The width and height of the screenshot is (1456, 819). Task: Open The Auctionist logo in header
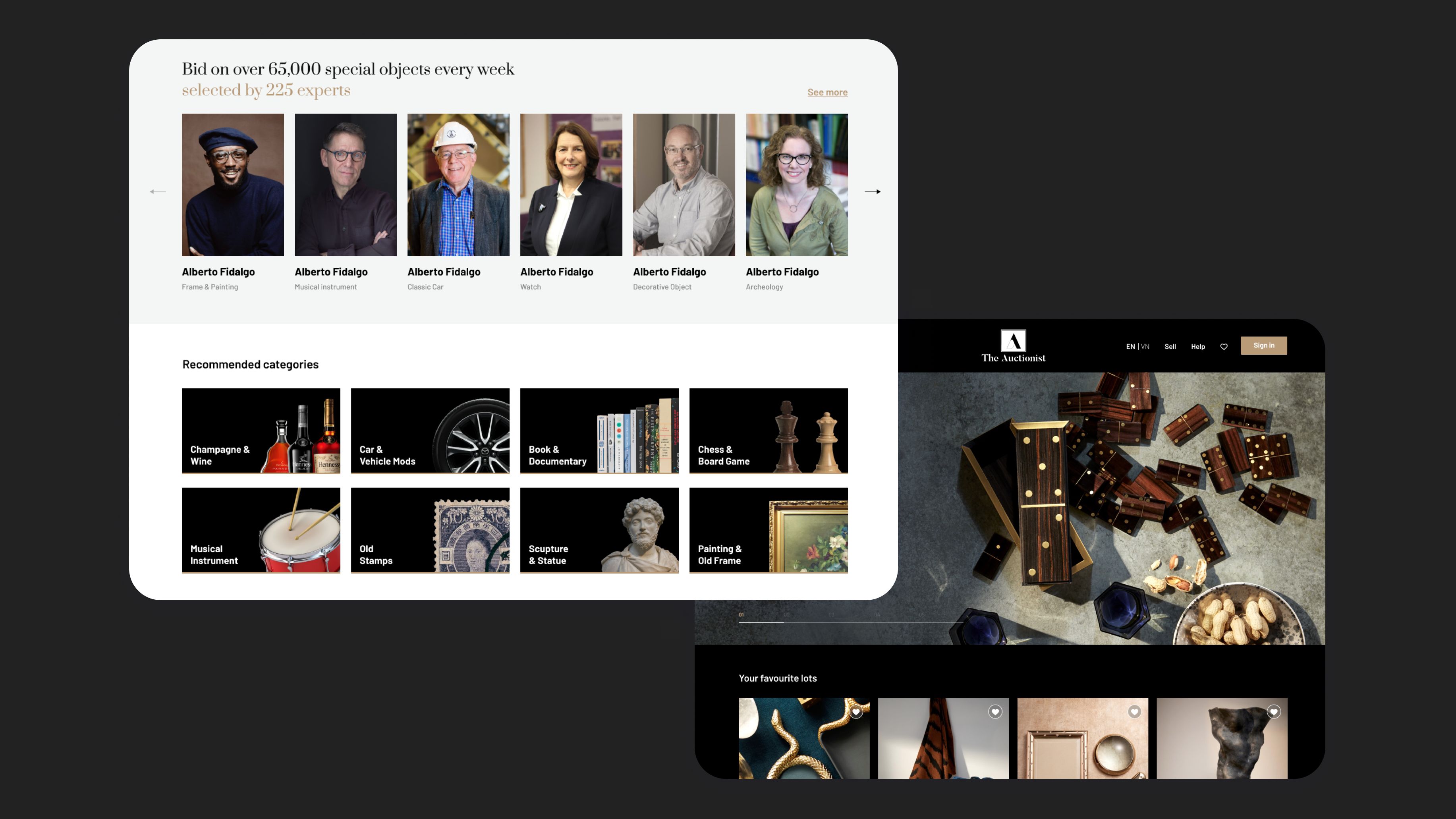1013,346
